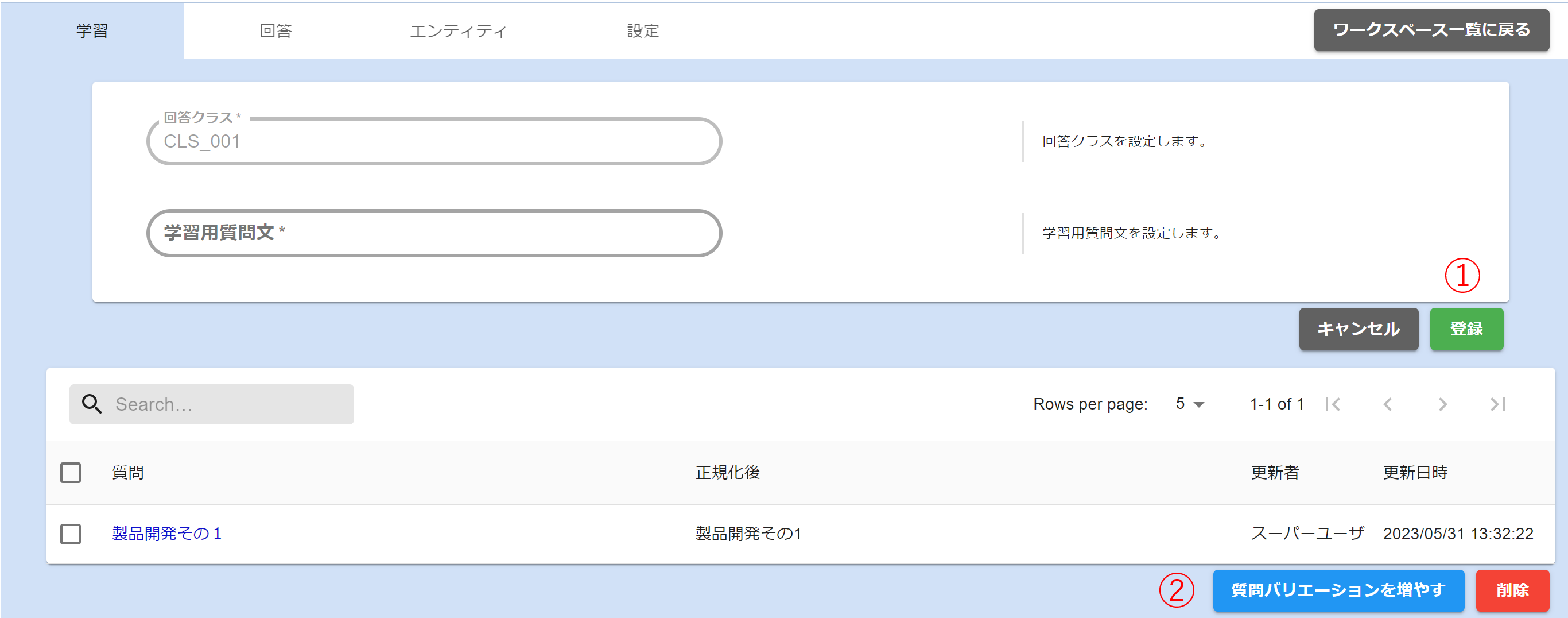Go to the first page of results

(1333, 404)
